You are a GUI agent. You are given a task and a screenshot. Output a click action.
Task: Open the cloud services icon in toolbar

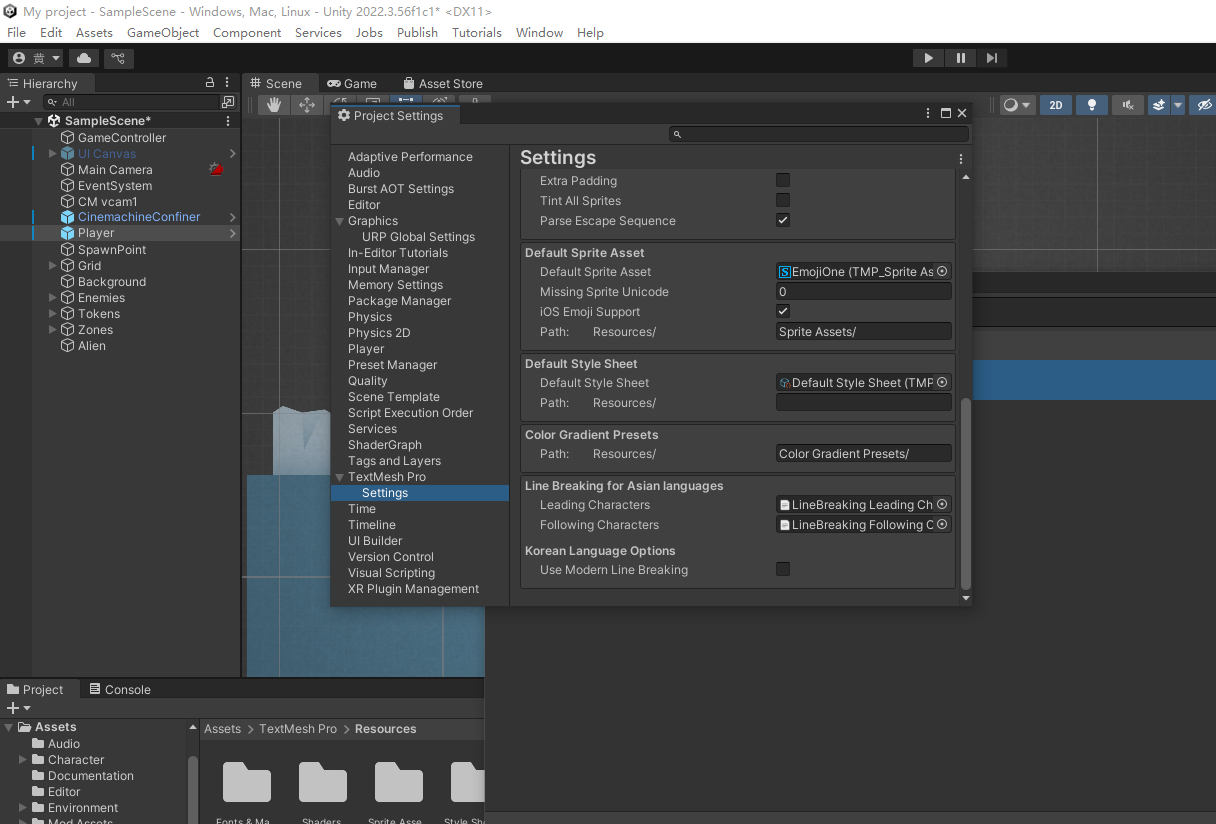(x=84, y=58)
